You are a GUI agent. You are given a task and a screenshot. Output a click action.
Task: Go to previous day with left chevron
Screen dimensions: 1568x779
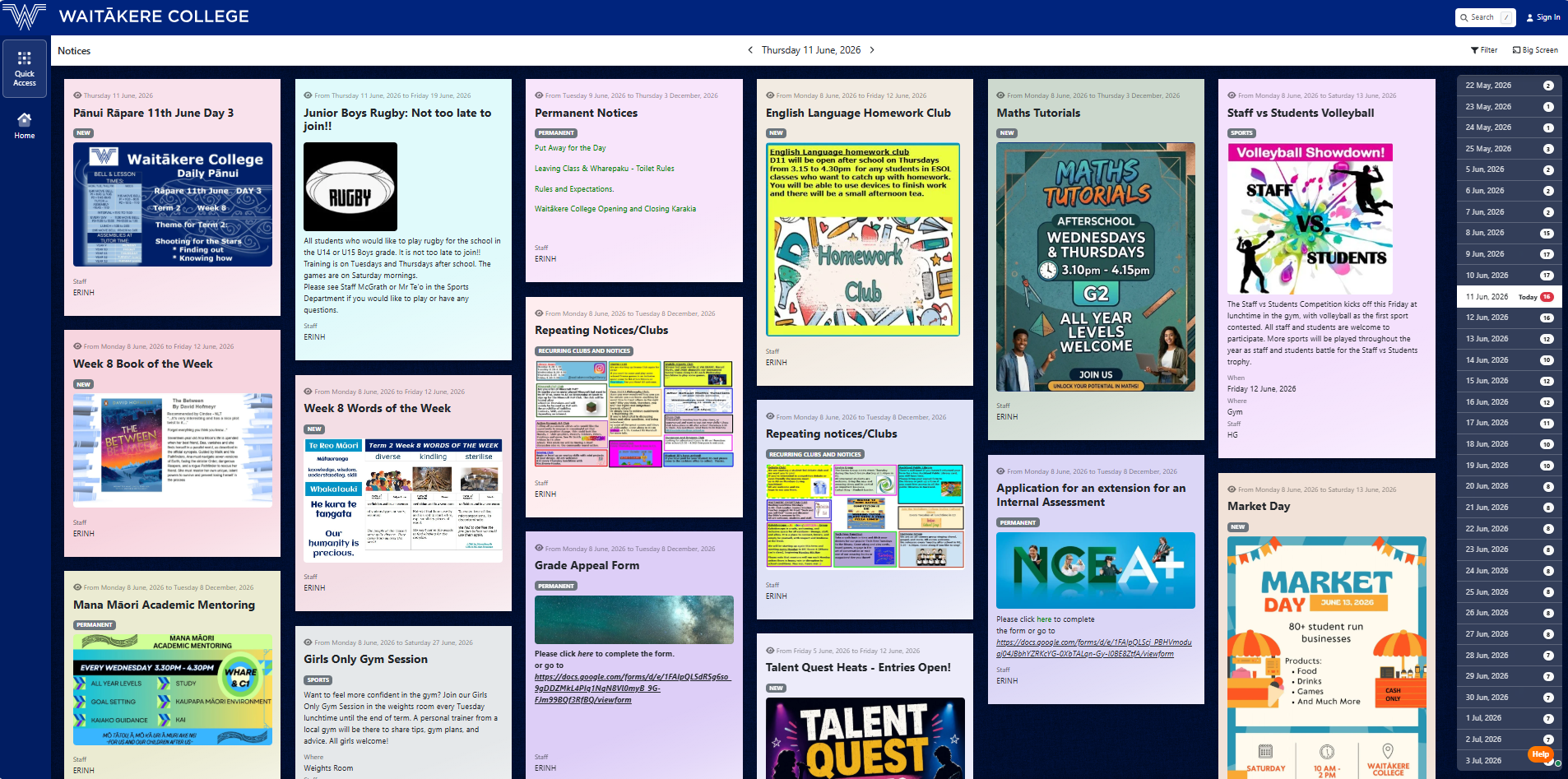[750, 50]
